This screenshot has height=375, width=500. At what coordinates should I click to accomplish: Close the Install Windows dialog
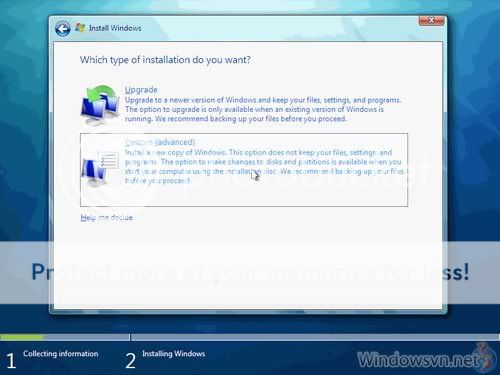(431, 20)
